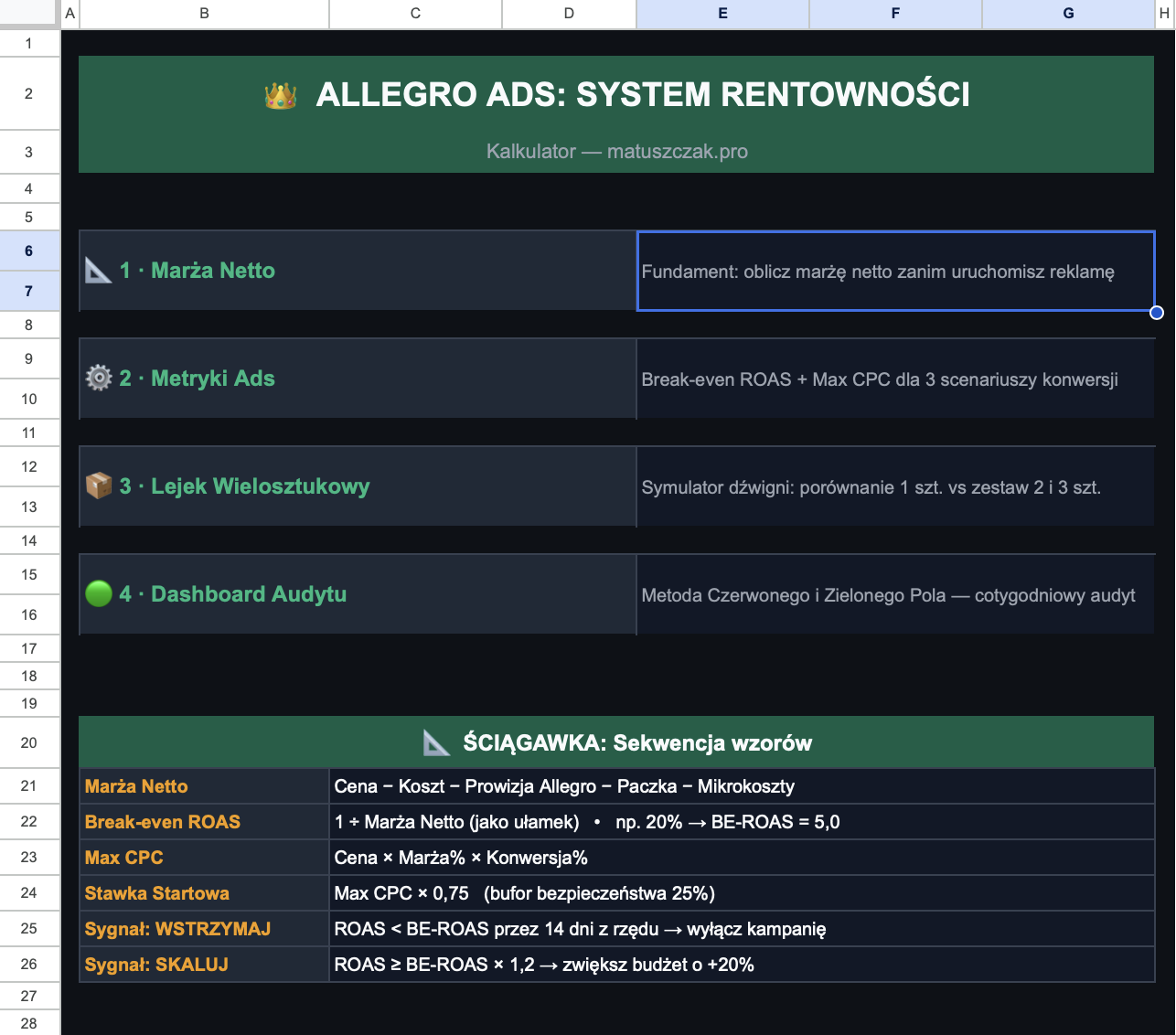
Task: Select the column E header
Action: 722,14
